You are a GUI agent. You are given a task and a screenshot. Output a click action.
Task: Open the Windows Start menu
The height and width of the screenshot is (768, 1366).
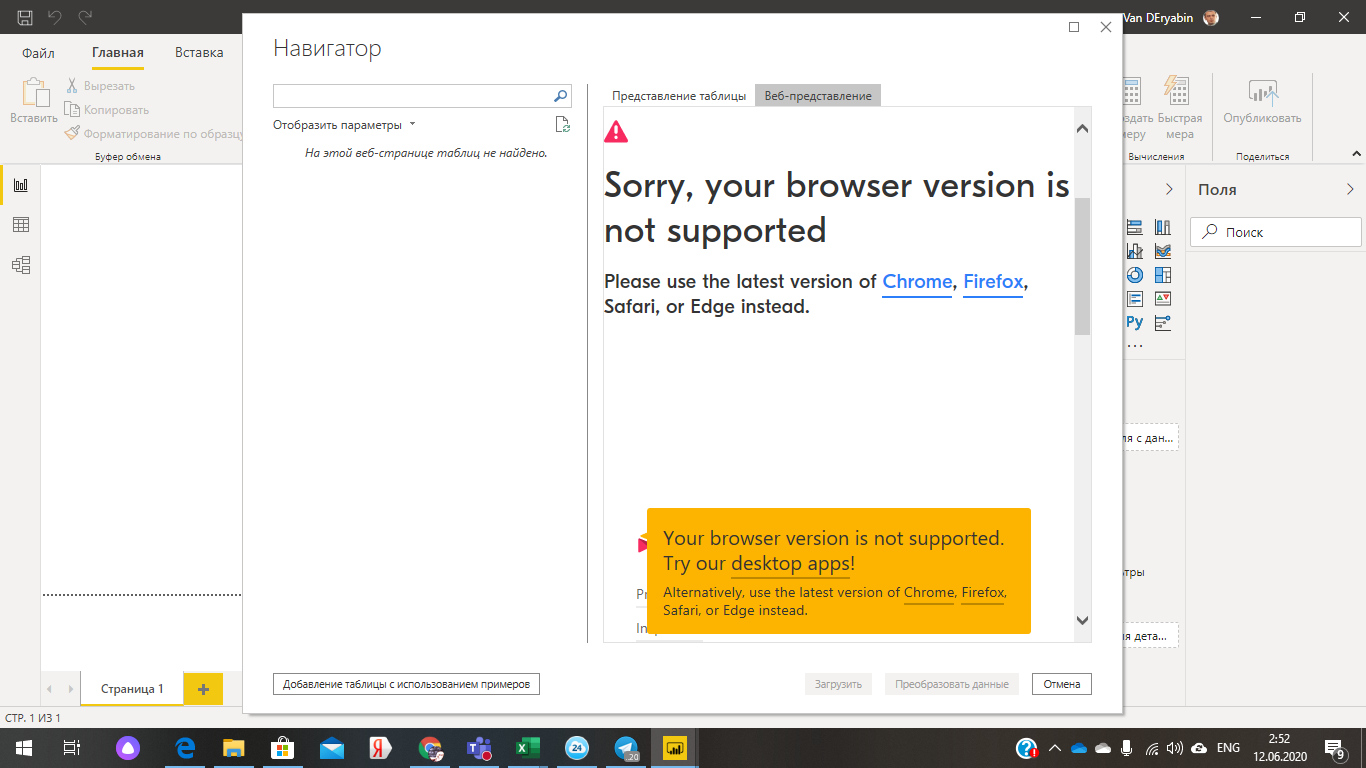click(x=22, y=747)
